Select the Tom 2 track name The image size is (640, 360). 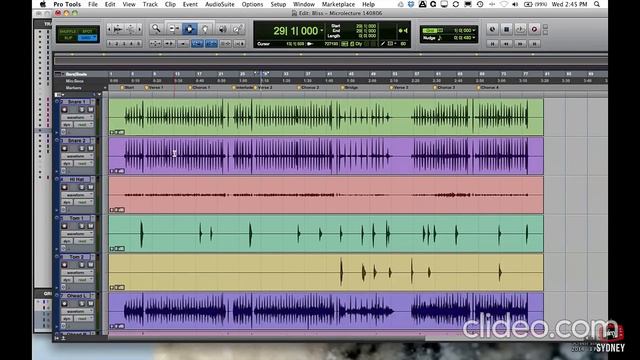(77, 256)
